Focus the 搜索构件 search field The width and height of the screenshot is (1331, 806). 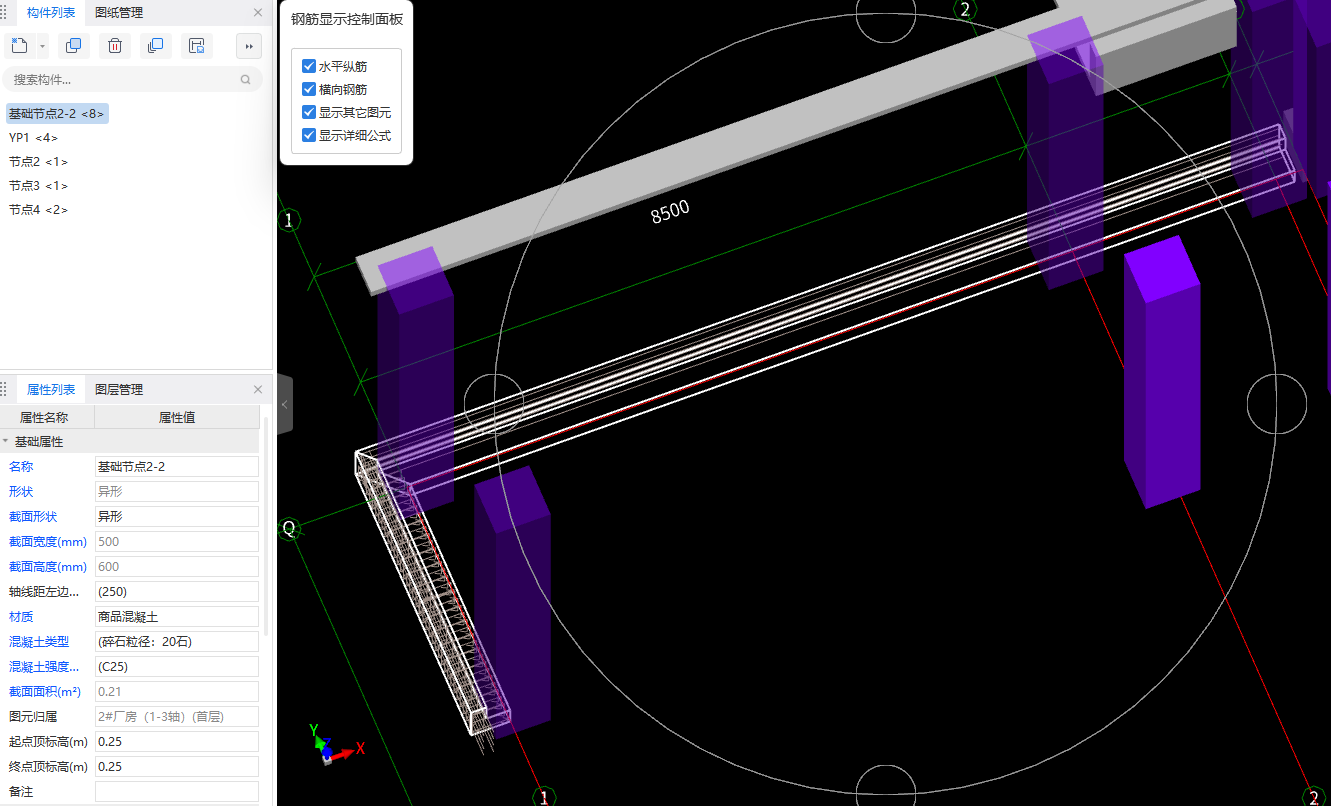click(132, 80)
